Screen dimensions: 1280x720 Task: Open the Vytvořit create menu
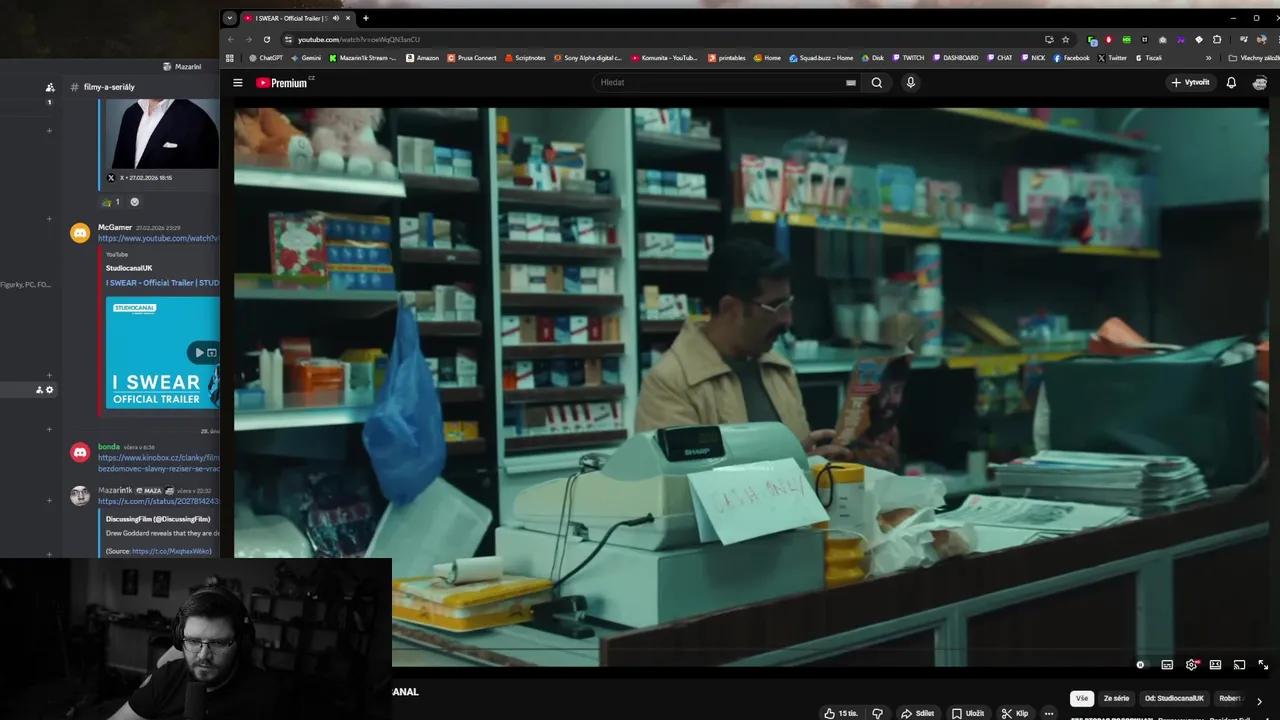(x=1190, y=83)
